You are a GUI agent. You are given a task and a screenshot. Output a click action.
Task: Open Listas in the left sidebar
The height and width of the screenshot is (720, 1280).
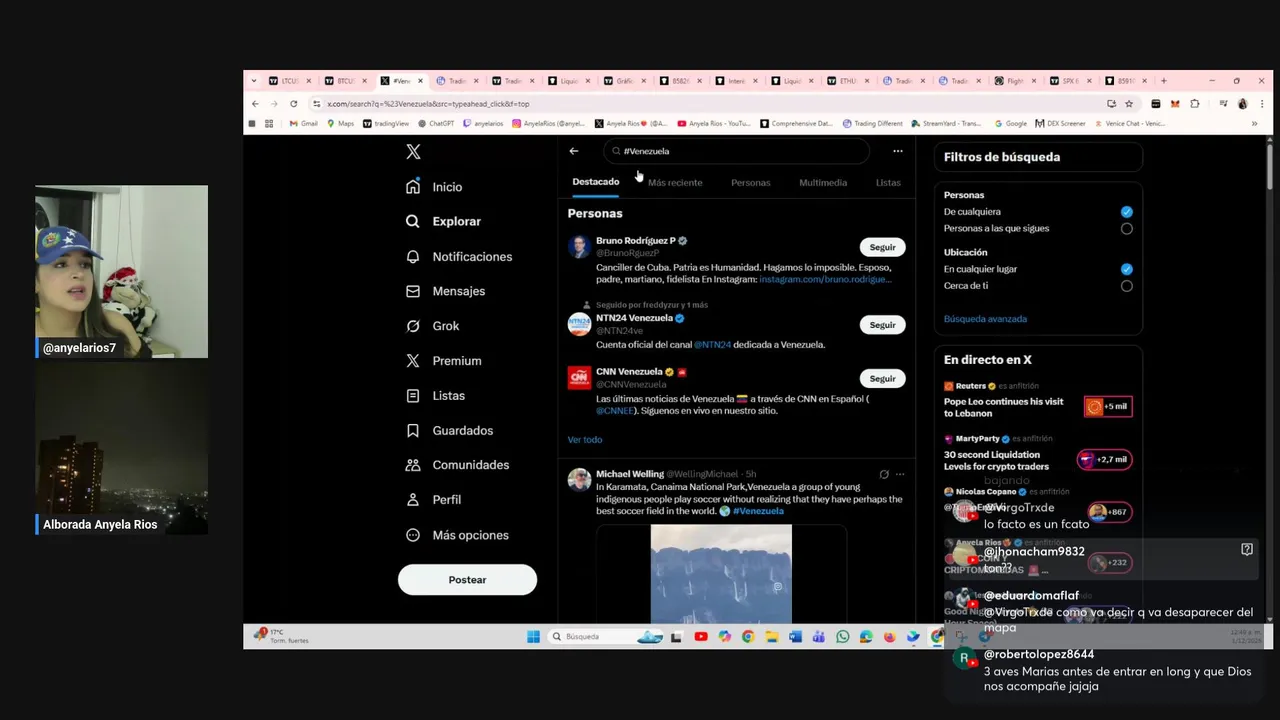coord(435,396)
